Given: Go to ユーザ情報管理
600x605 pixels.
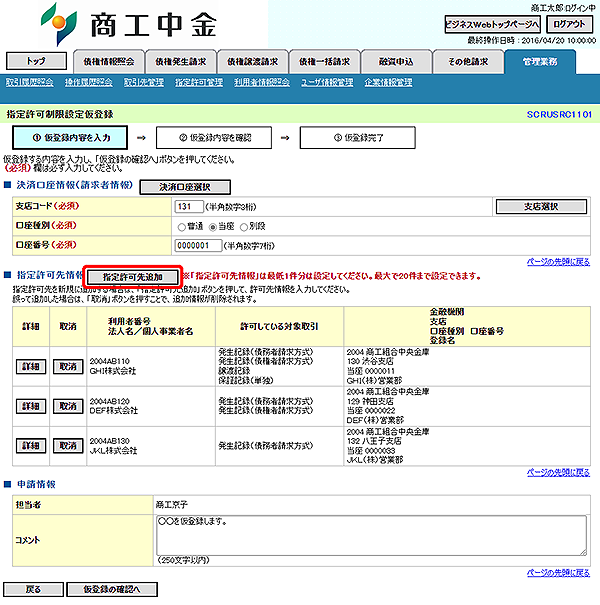Looking at the screenshot, I should point(327,82).
